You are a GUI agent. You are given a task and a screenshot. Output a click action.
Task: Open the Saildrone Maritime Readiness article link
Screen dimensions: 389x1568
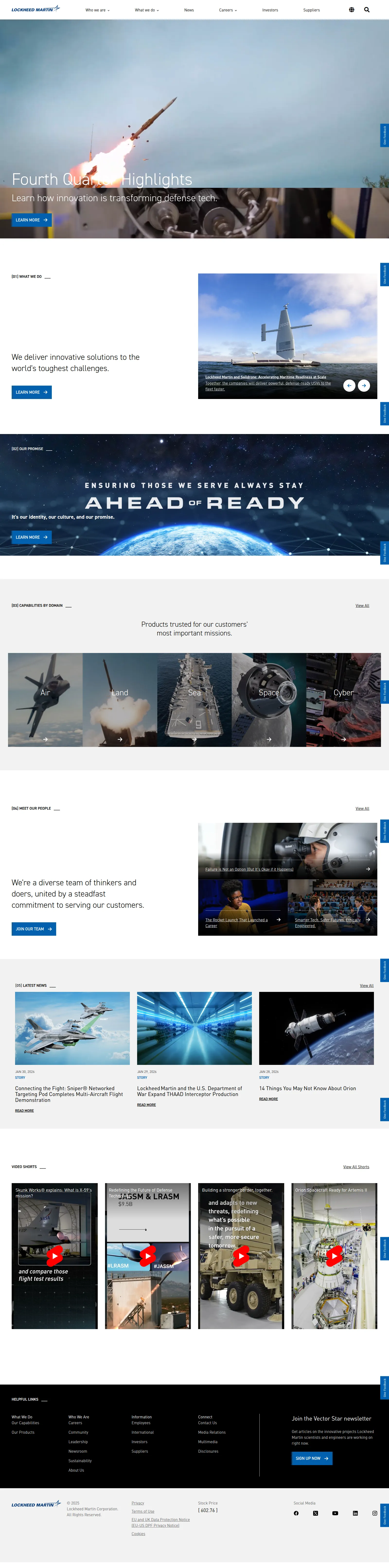(265, 377)
